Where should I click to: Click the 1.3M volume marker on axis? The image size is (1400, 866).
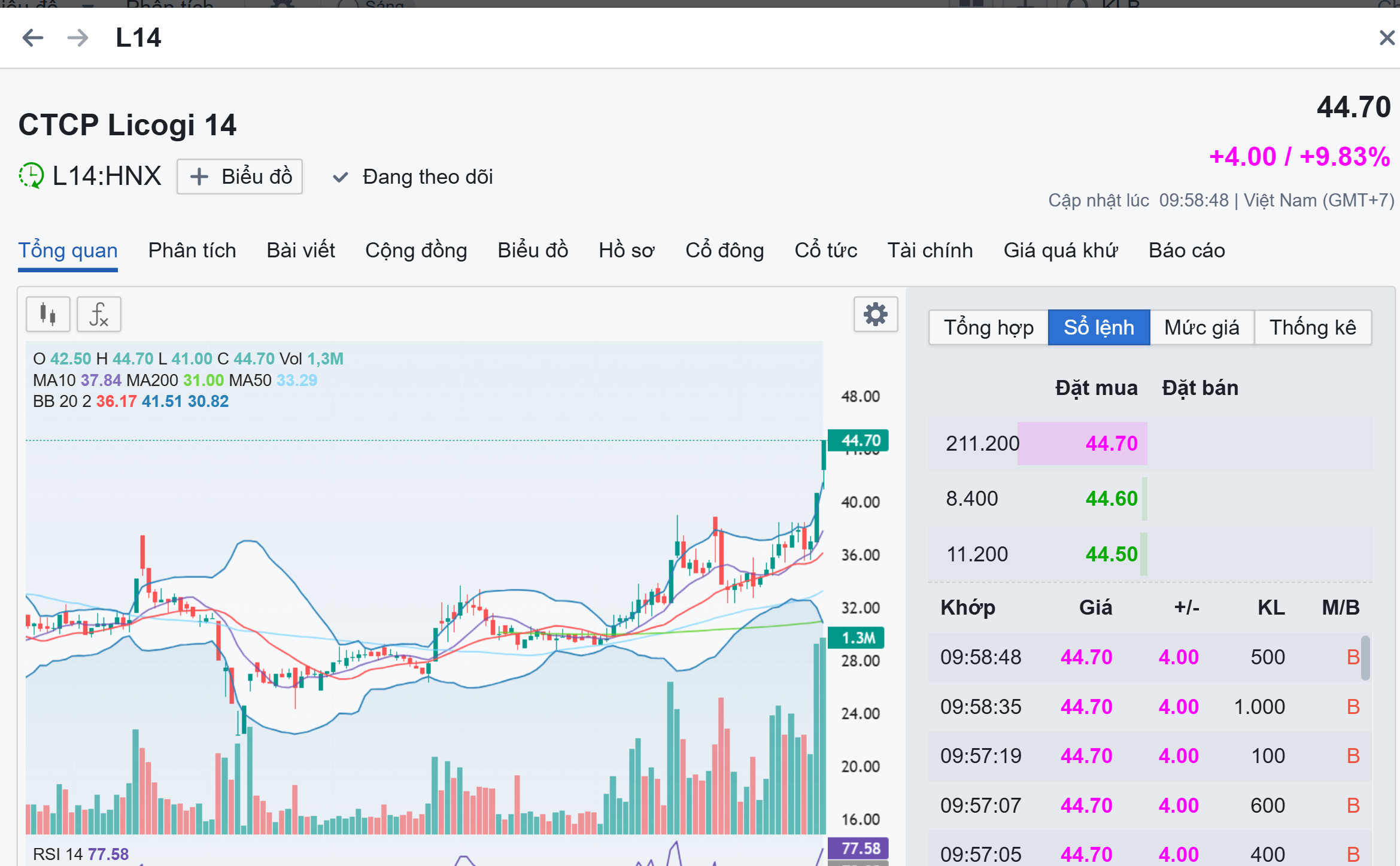pyautogui.click(x=856, y=638)
